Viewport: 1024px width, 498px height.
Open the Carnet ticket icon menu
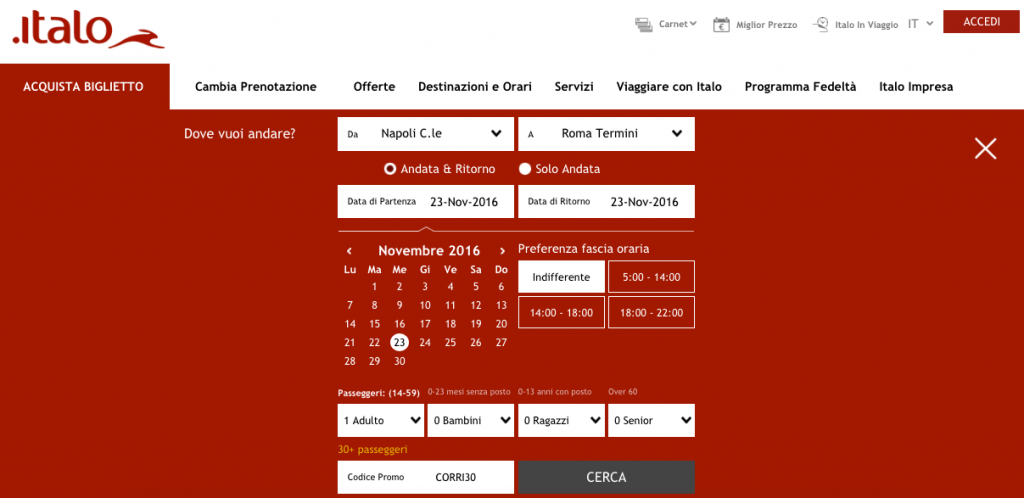(645, 24)
